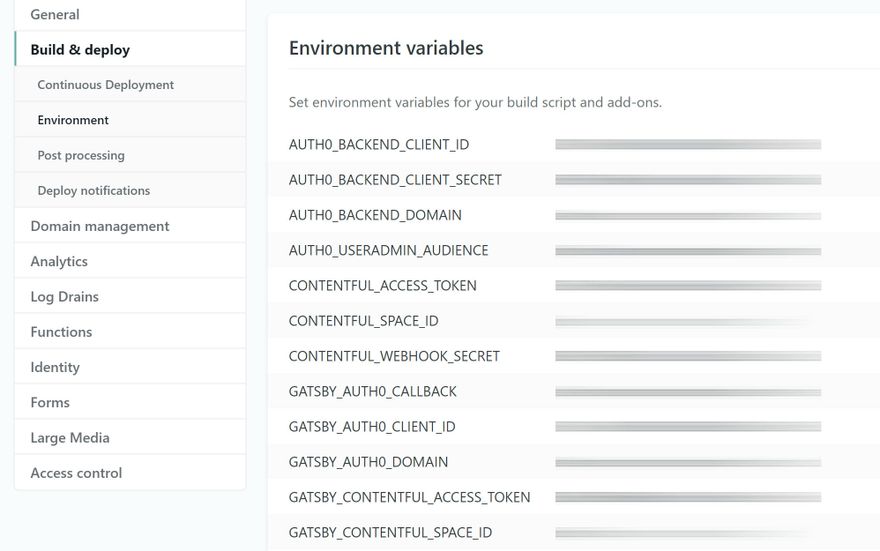
Task: Click the AUTH0_BACKEND_DOMAIN blurred value
Action: (x=687, y=216)
